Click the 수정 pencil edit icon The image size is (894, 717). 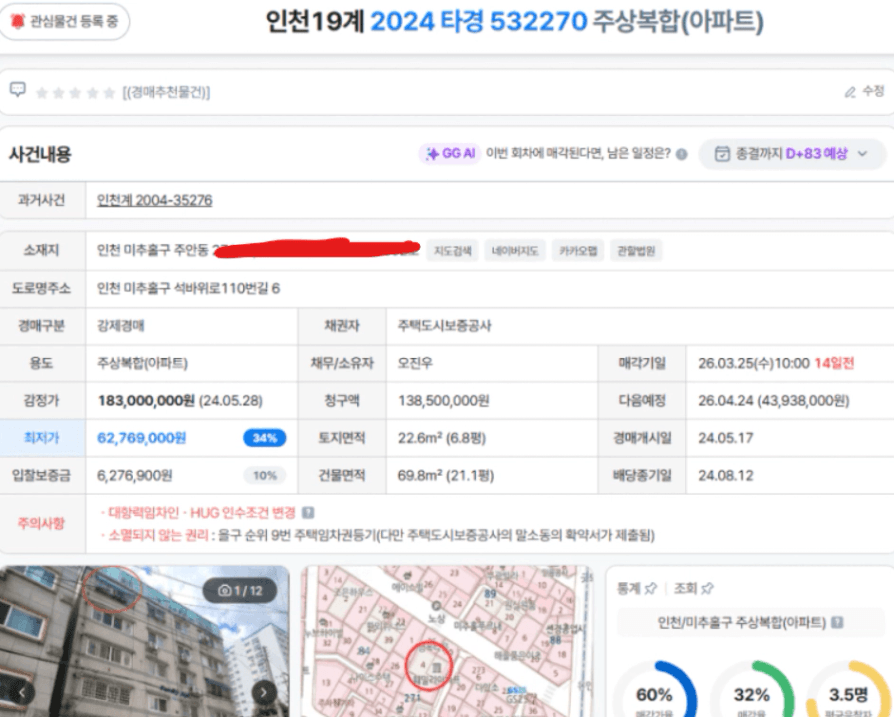(x=850, y=92)
